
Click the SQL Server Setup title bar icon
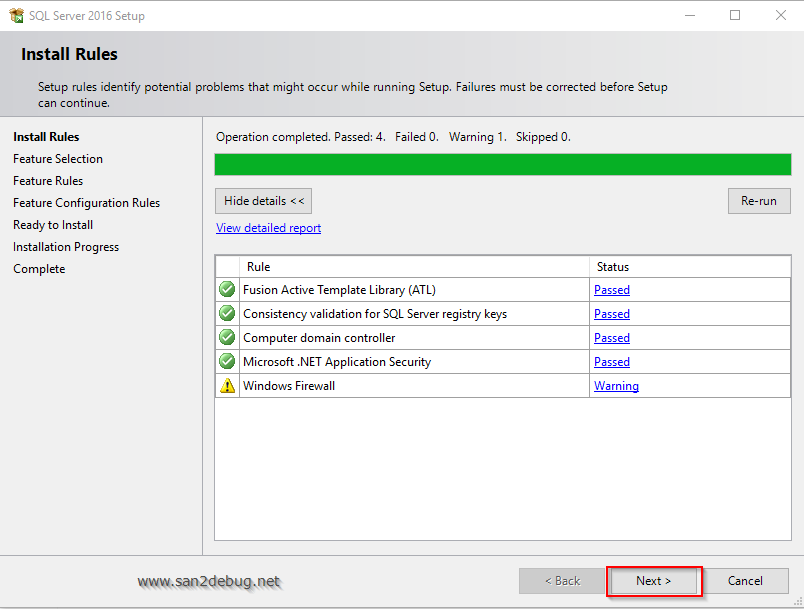coord(16,15)
